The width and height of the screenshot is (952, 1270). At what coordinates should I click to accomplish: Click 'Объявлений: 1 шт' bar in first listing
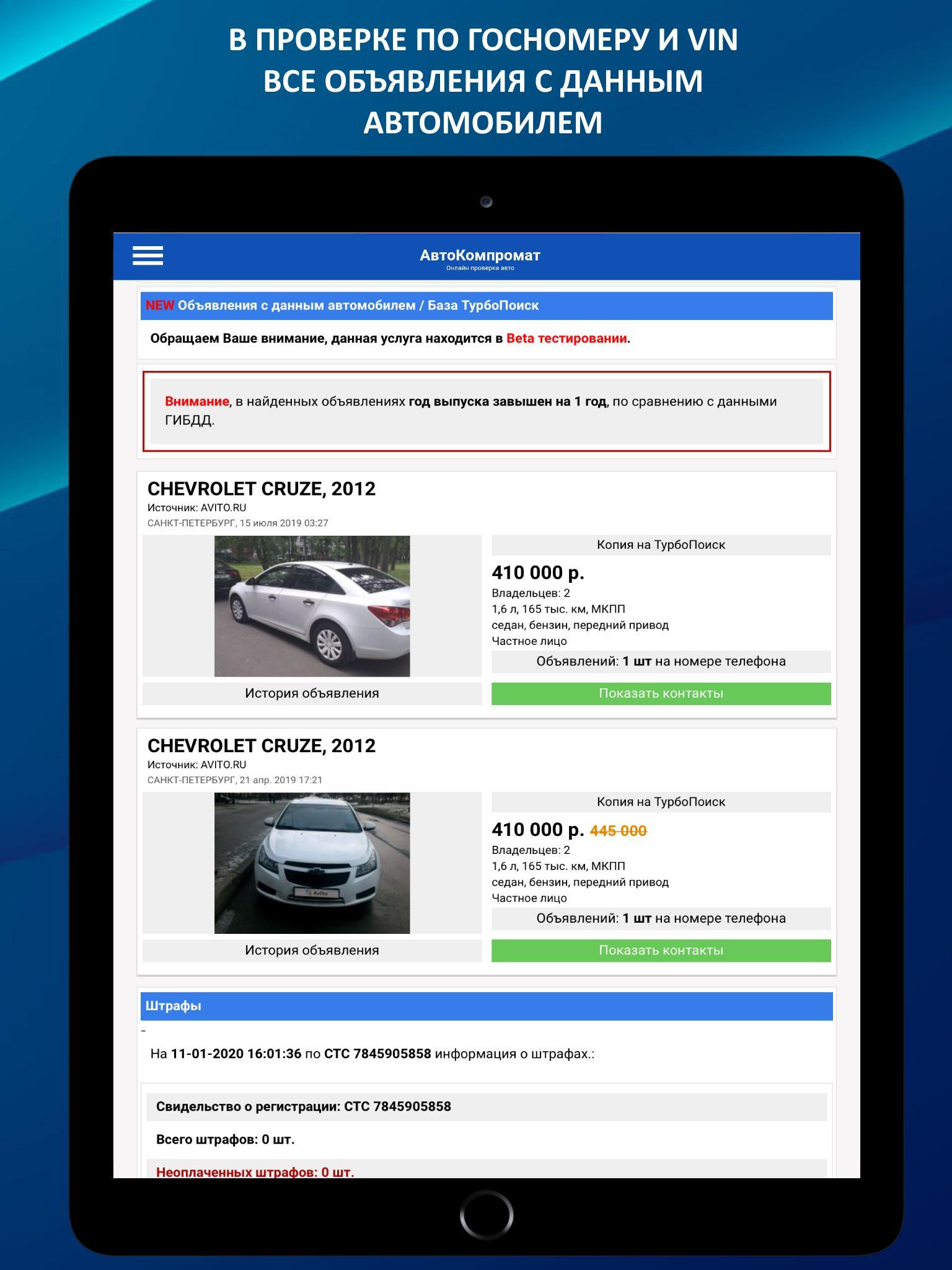point(661,662)
